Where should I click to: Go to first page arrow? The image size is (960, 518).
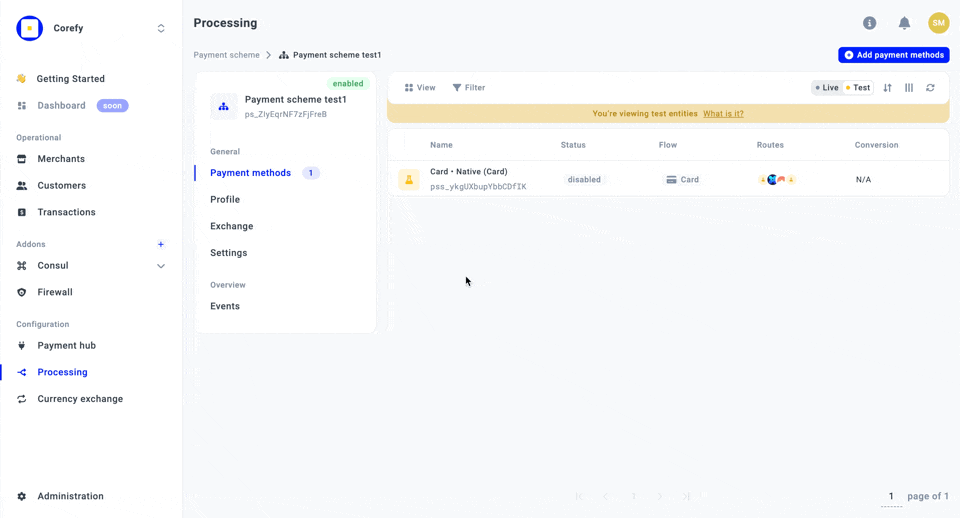579,496
